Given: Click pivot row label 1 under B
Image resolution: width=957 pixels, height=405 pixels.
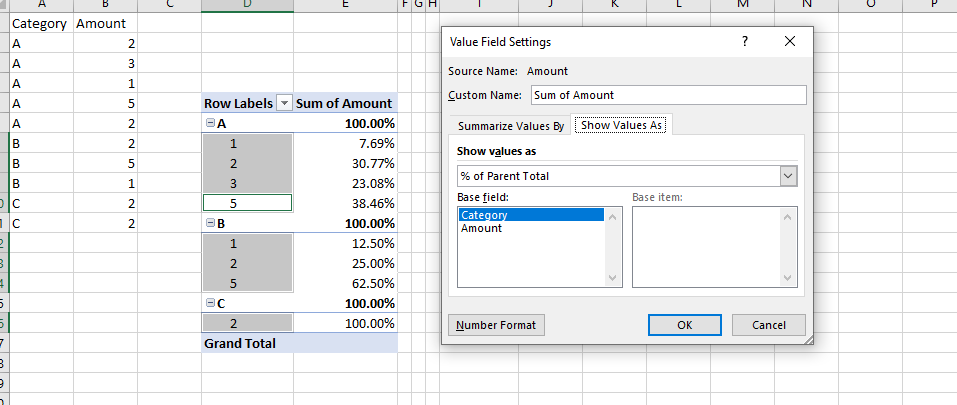Looking at the screenshot, I should point(247,243).
